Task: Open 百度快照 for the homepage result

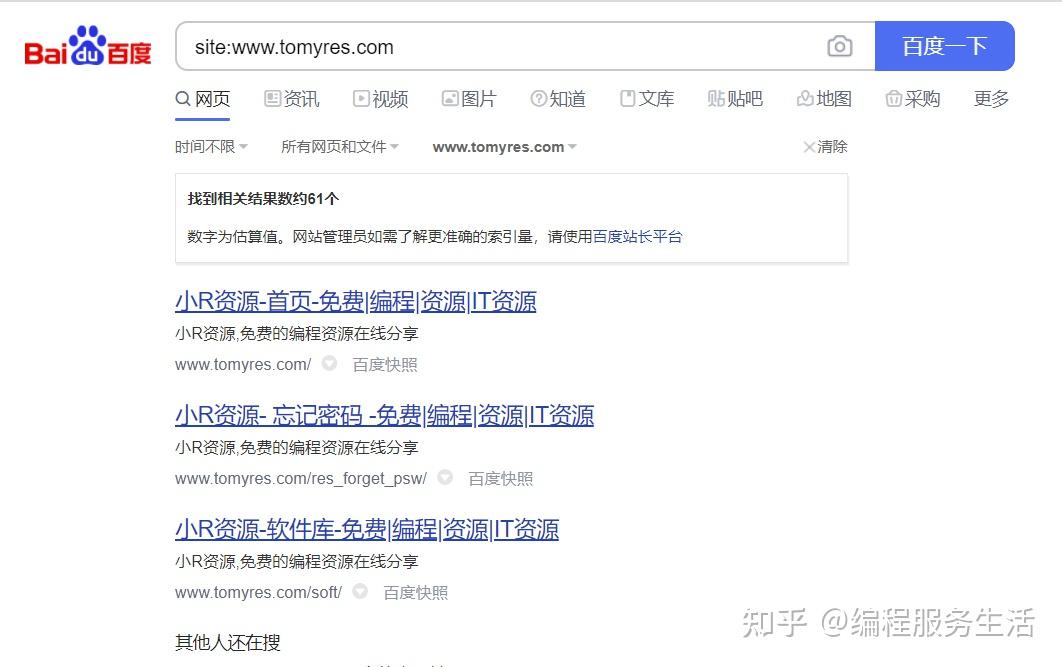Action: [385, 364]
